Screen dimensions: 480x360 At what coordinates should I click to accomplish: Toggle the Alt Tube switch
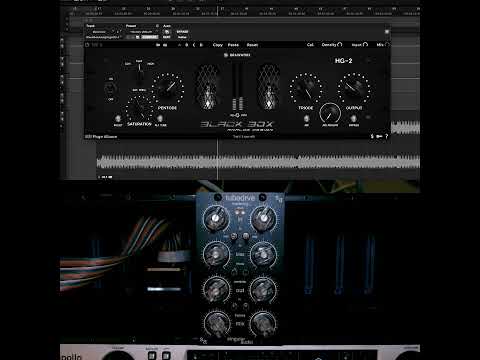point(160,119)
